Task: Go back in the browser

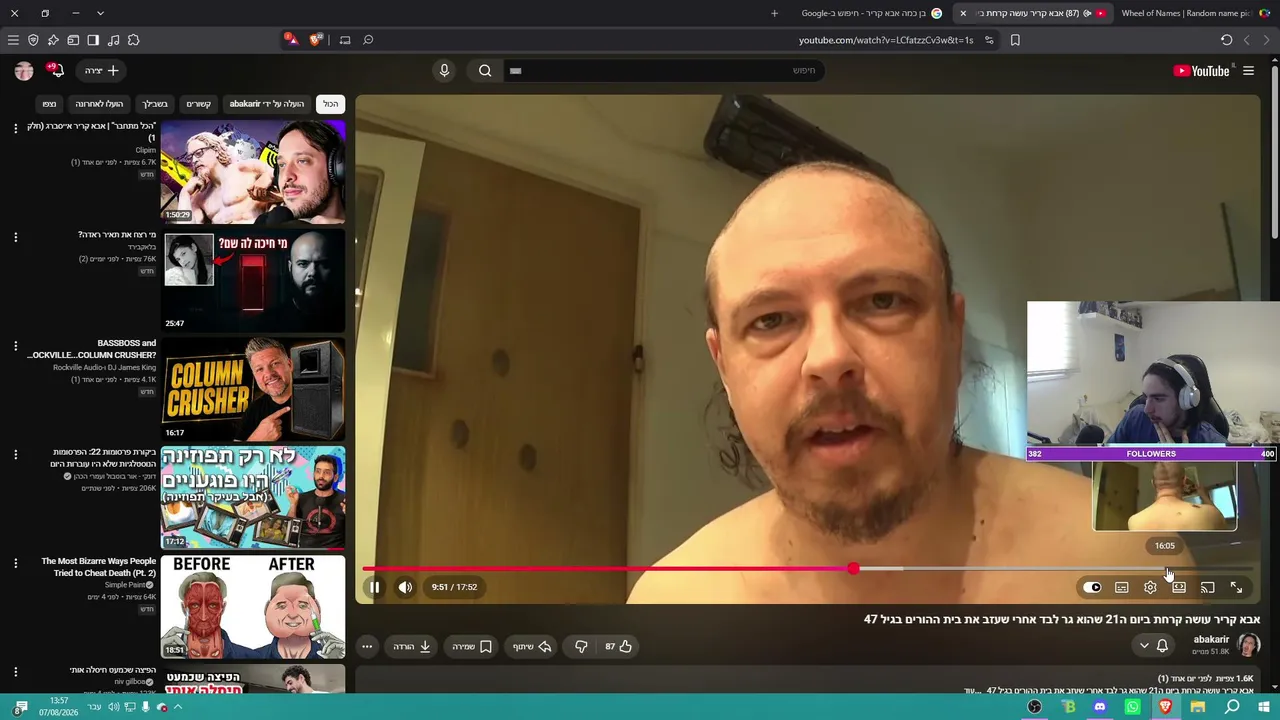Action: 1266,40
